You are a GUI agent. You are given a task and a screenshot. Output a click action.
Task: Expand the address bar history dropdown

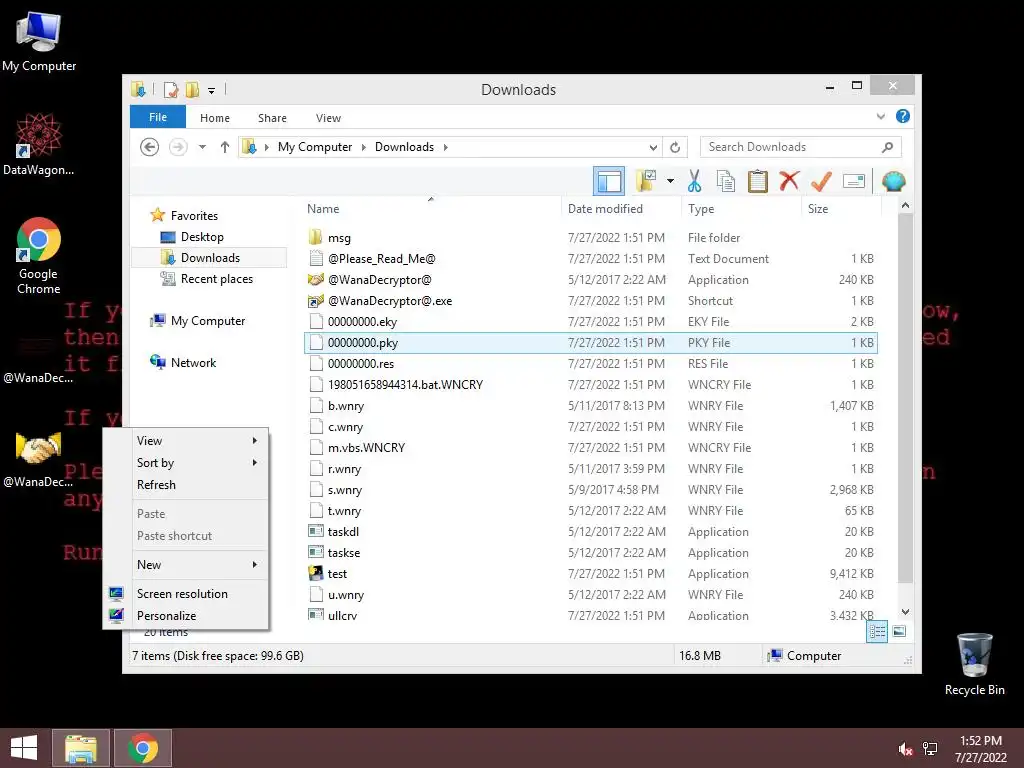[x=653, y=148]
